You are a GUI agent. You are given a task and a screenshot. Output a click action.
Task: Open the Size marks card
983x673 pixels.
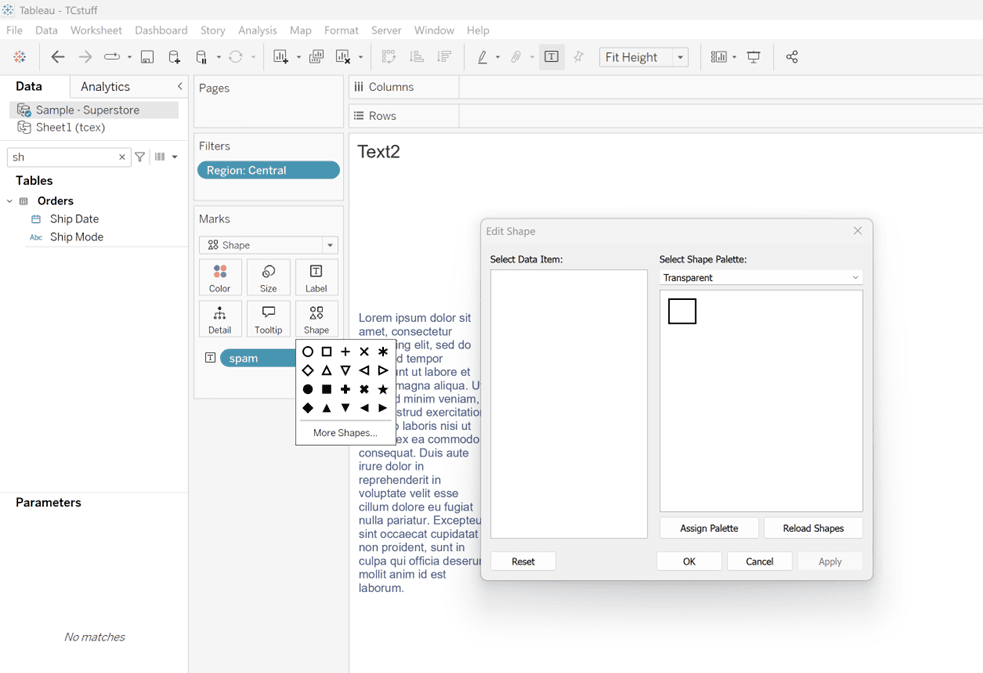click(268, 278)
